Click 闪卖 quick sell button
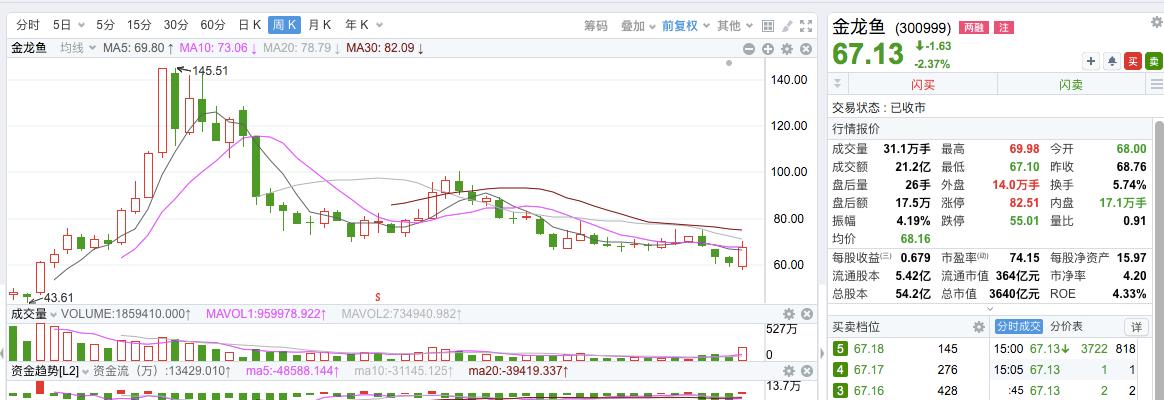This screenshot has width=1164, height=400. pos(1071,84)
